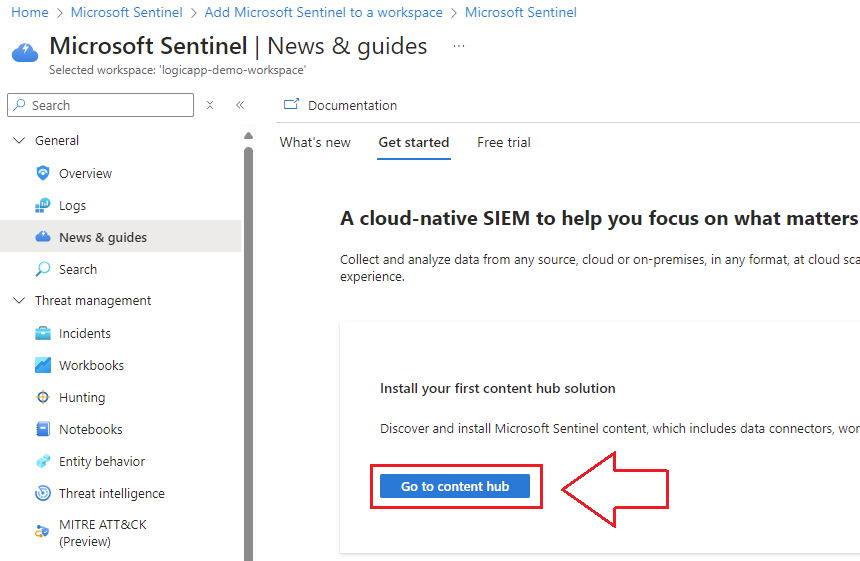Collapse the Threat management section
Image resolution: width=860 pixels, height=561 pixels.
19,300
